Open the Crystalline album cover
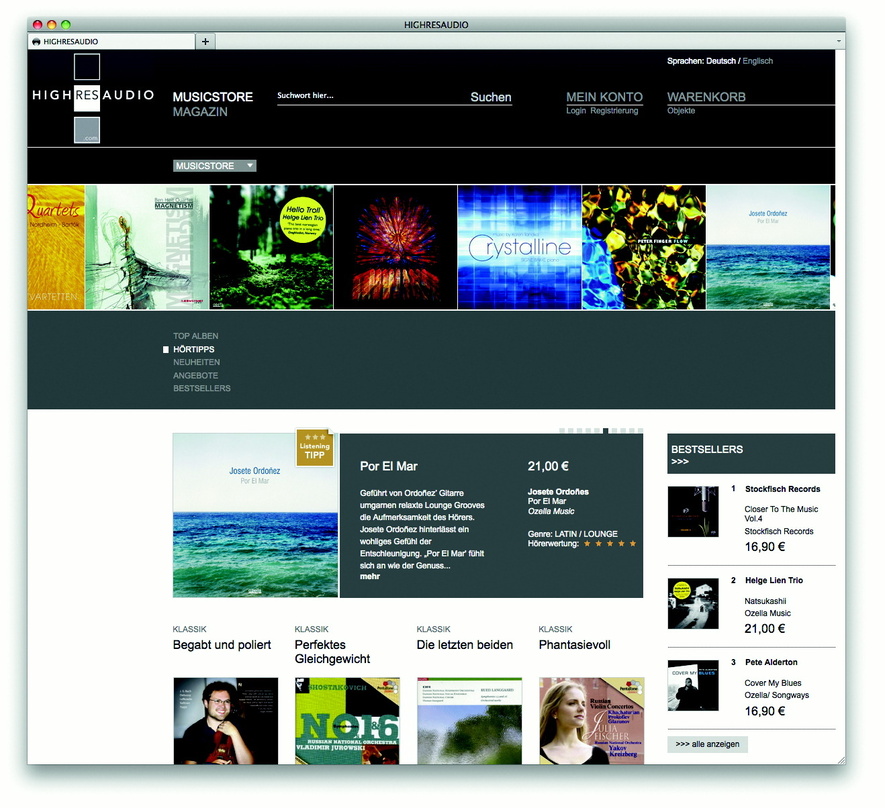The image size is (885, 808). coord(520,247)
